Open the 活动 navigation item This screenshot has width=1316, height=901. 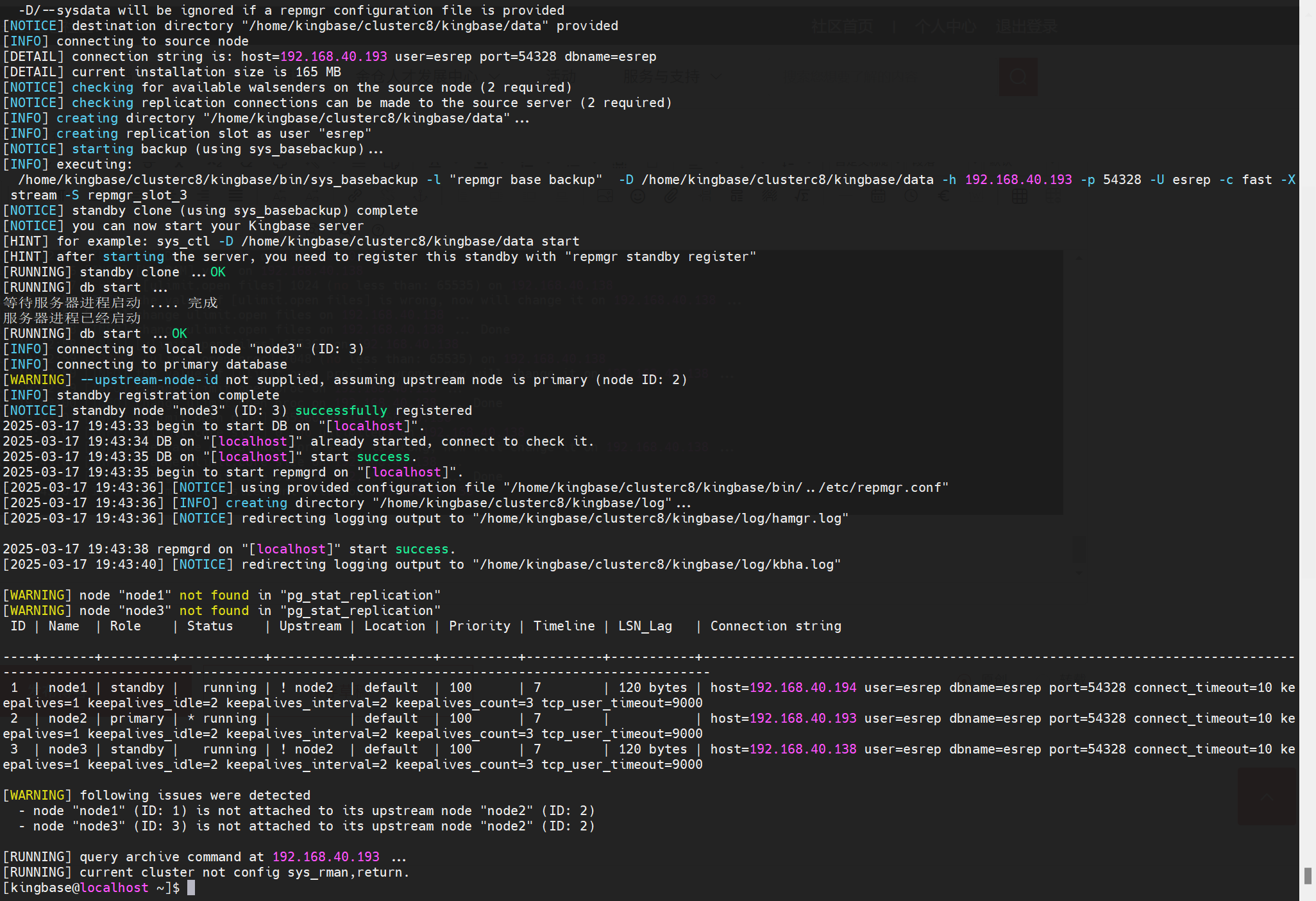(x=561, y=77)
